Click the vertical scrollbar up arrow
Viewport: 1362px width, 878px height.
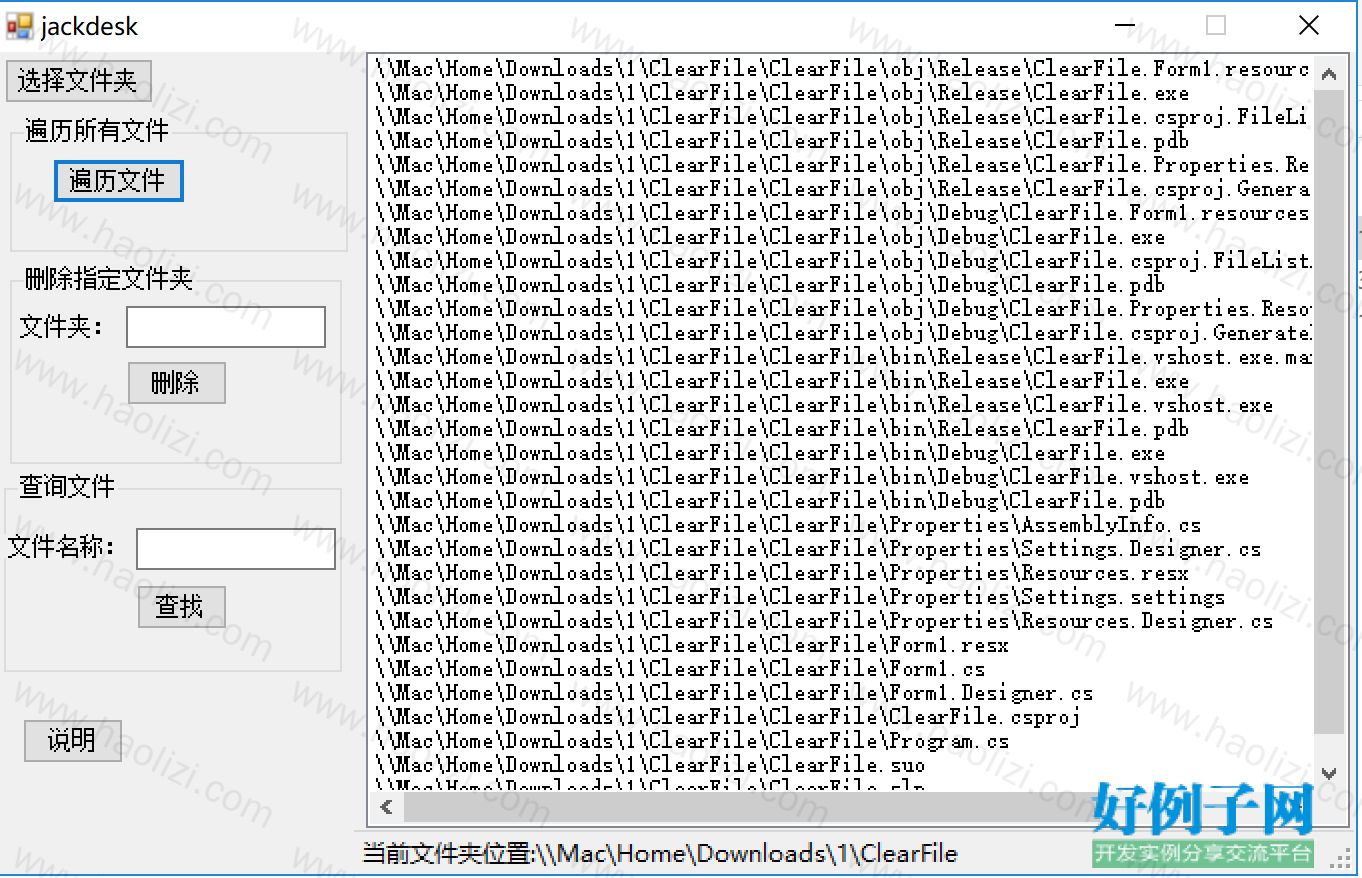(x=1329, y=74)
